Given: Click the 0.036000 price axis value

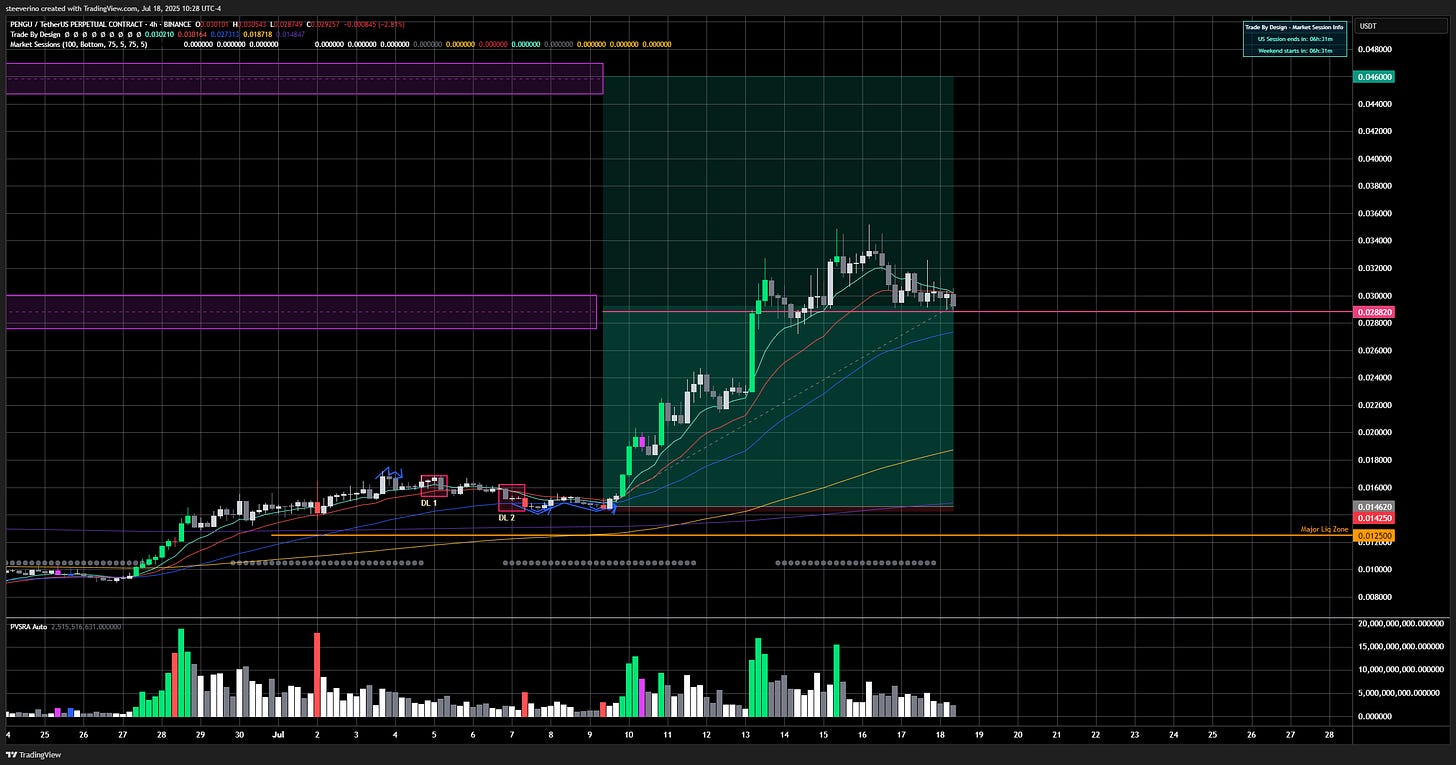Looking at the screenshot, I should coord(1375,213).
